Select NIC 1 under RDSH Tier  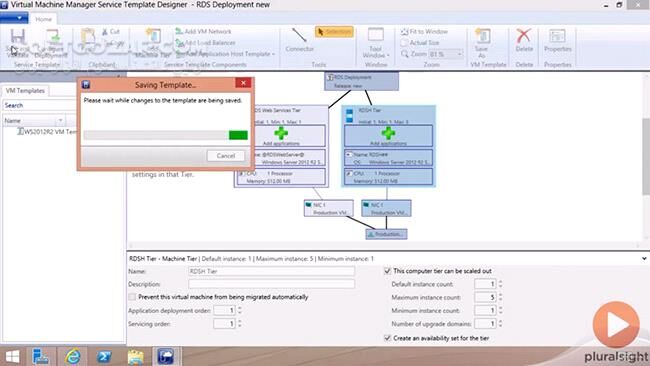[x=386, y=208]
